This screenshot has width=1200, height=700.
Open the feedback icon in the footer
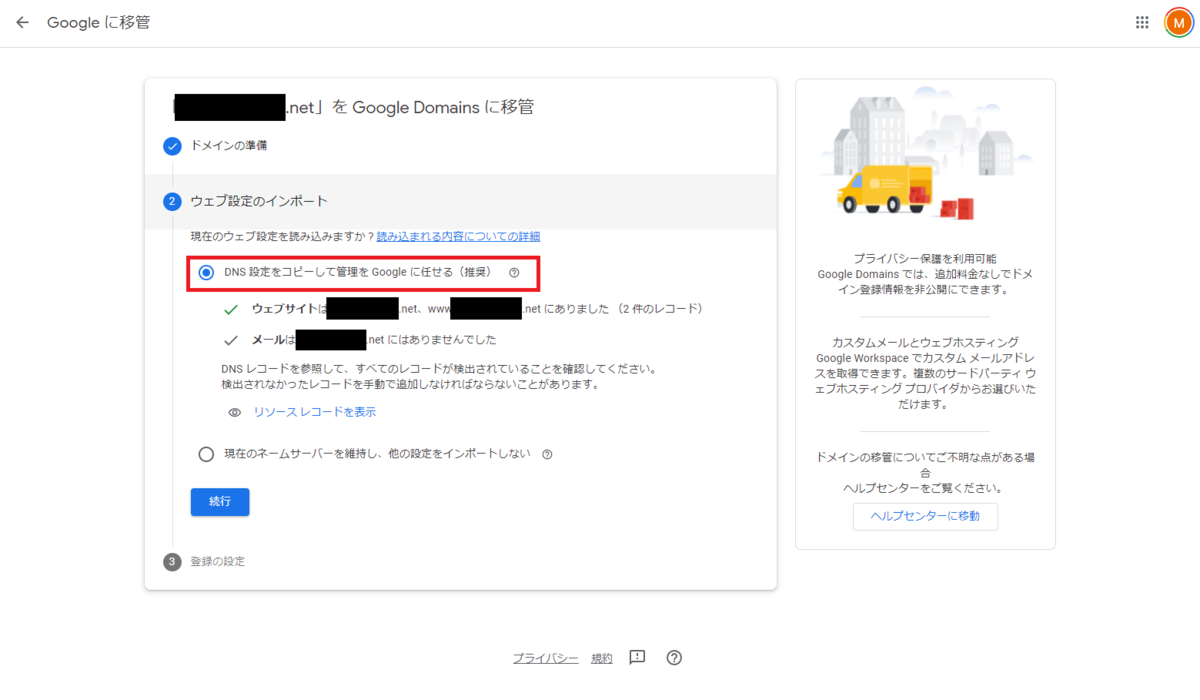(x=637, y=657)
